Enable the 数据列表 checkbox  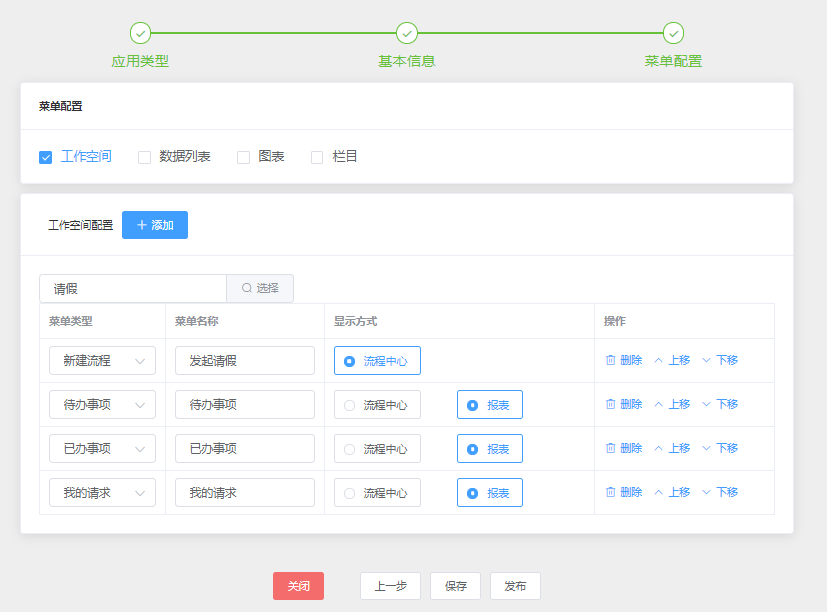click(144, 157)
